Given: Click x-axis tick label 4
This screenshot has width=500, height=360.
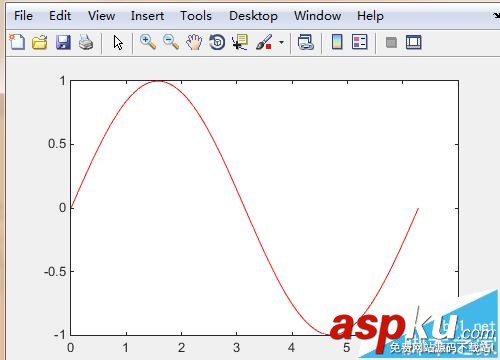Looking at the screenshot, I should [292, 348].
